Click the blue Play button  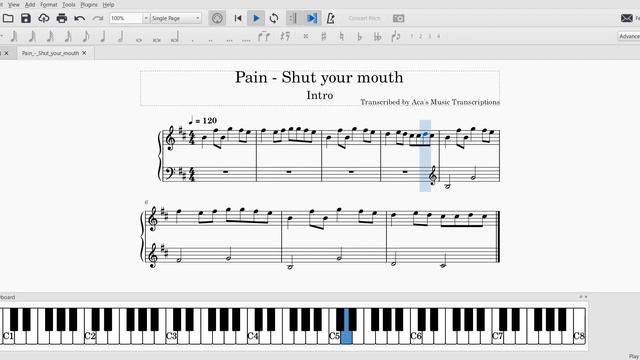coord(256,18)
